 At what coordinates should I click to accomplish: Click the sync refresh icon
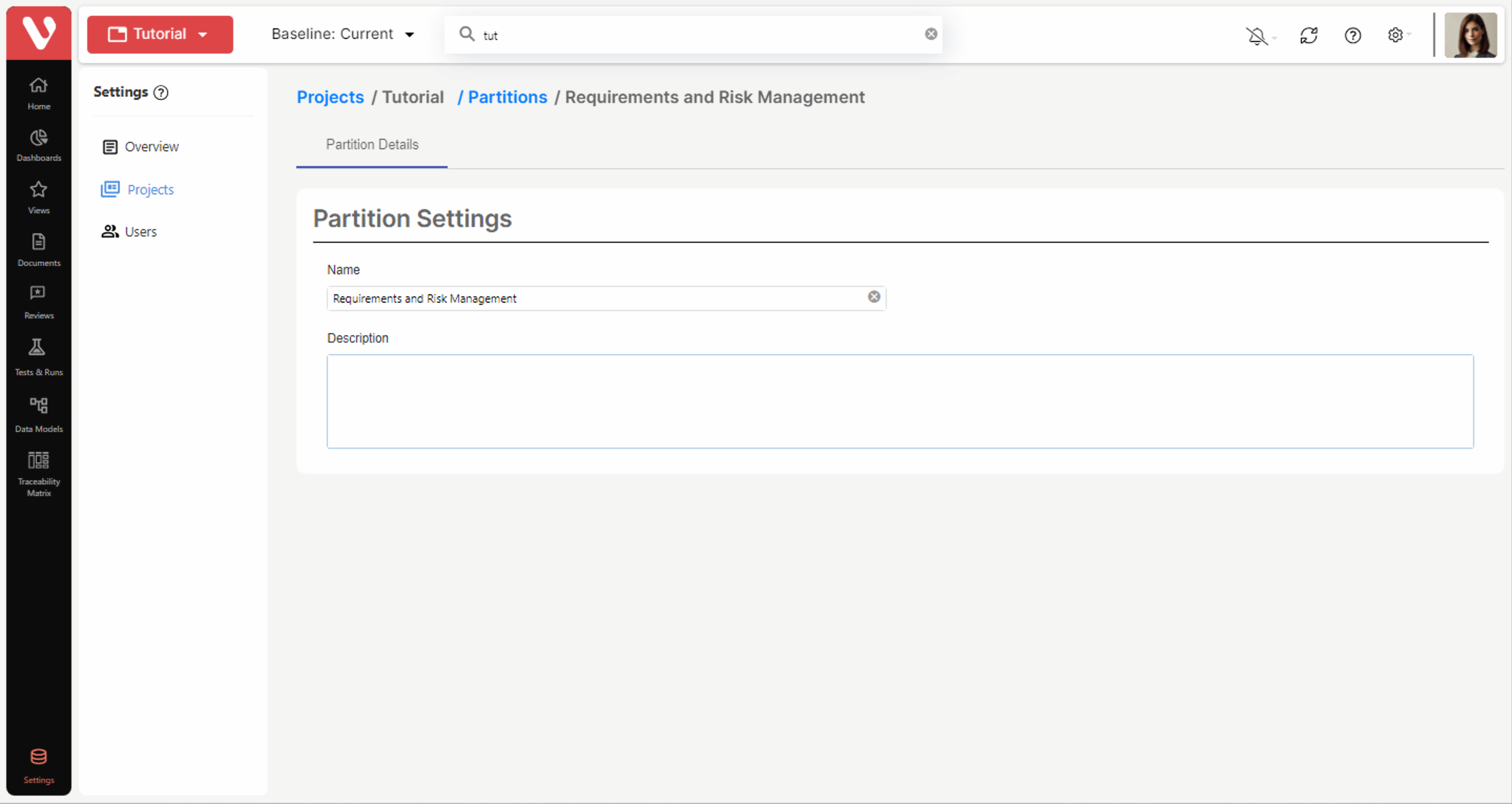pos(1308,35)
